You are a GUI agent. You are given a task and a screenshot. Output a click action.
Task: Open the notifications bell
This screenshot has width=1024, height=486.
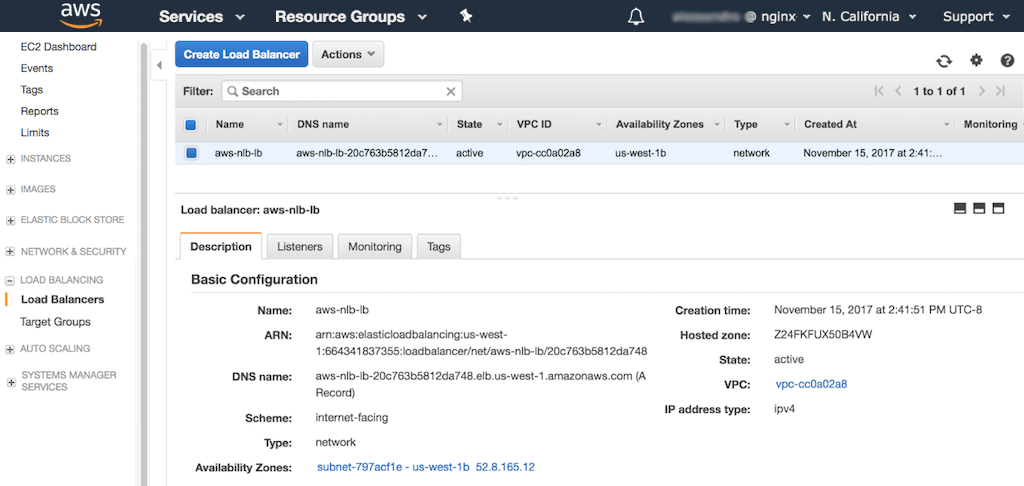[x=636, y=17]
